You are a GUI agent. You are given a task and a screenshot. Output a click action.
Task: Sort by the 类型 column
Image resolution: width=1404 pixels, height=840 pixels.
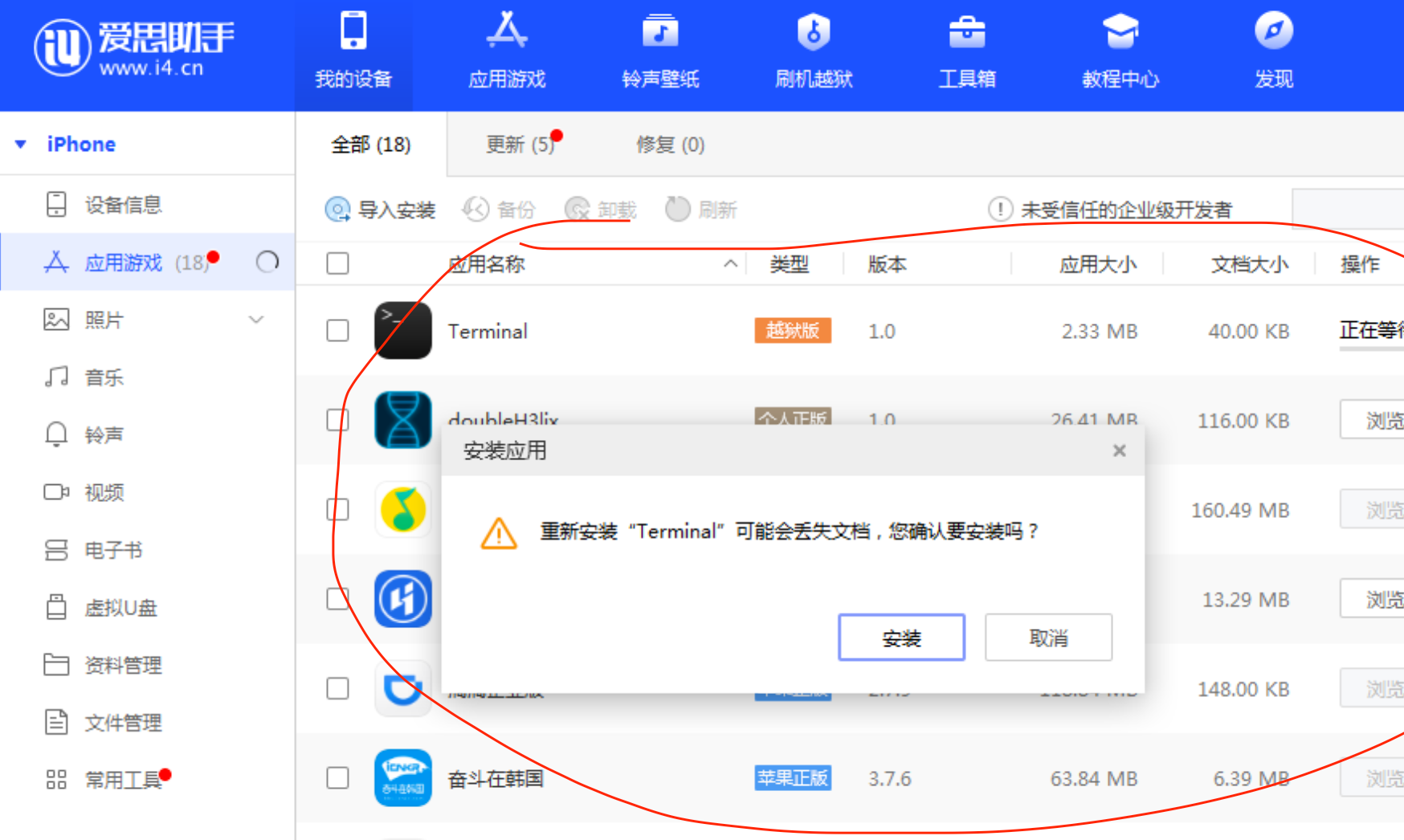tap(790, 263)
